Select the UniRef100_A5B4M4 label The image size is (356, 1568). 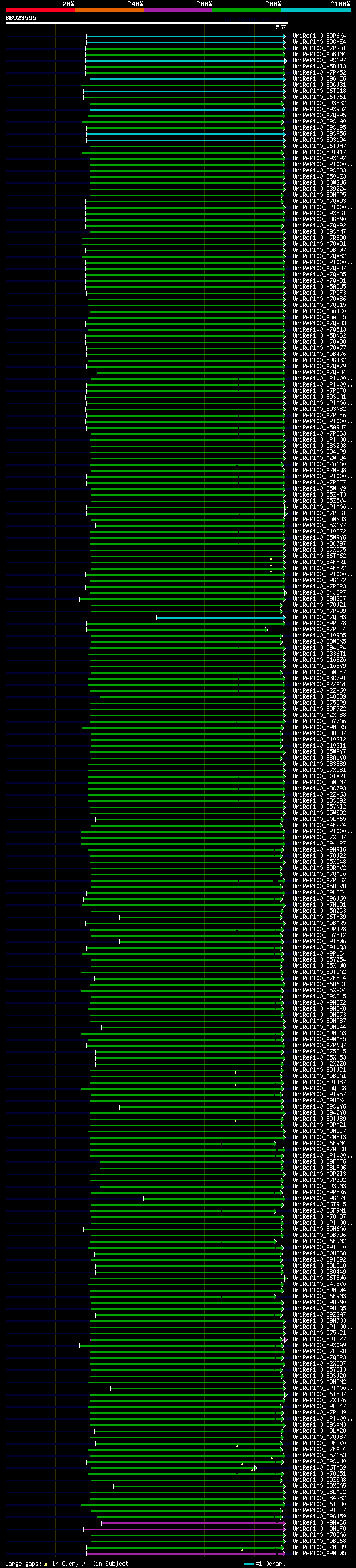319,54
